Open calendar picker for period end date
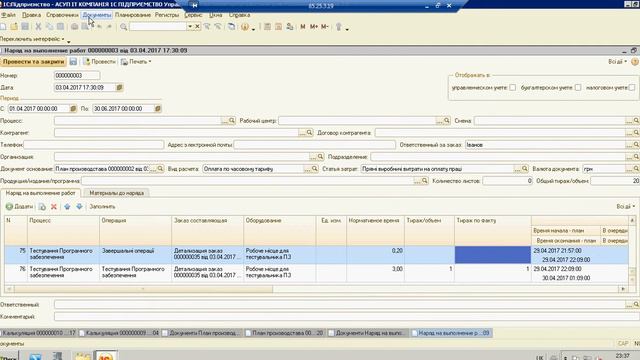Screen dimensions: 640x360 pos(158,109)
